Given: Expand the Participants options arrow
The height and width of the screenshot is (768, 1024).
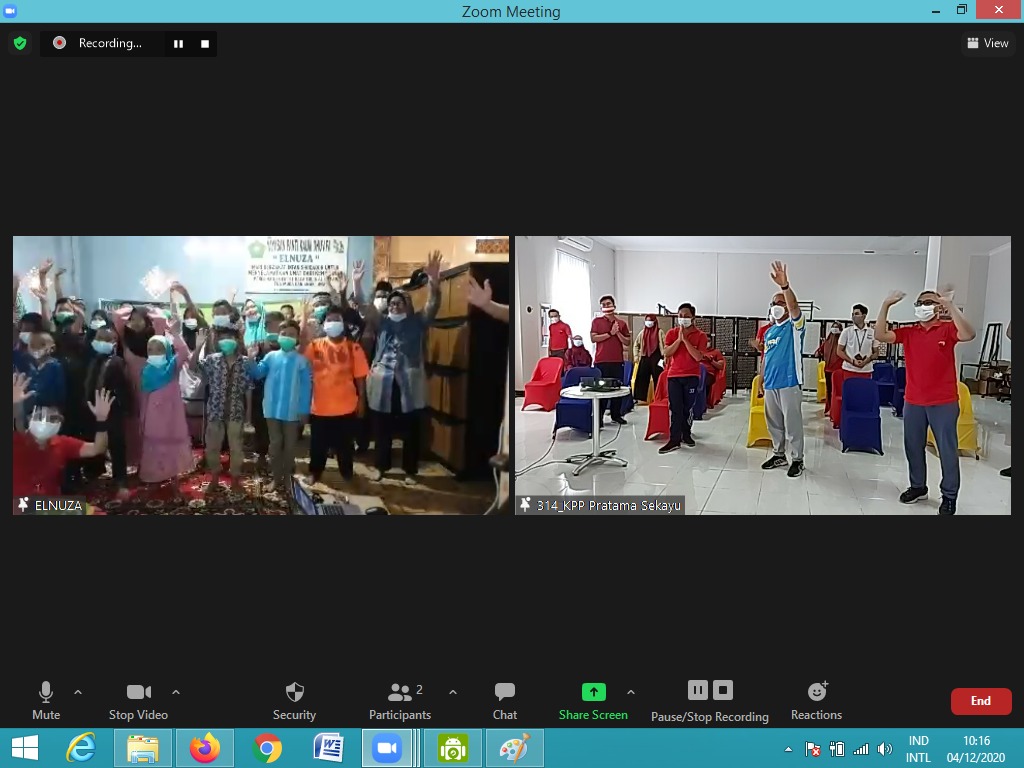Looking at the screenshot, I should [x=452, y=692].
